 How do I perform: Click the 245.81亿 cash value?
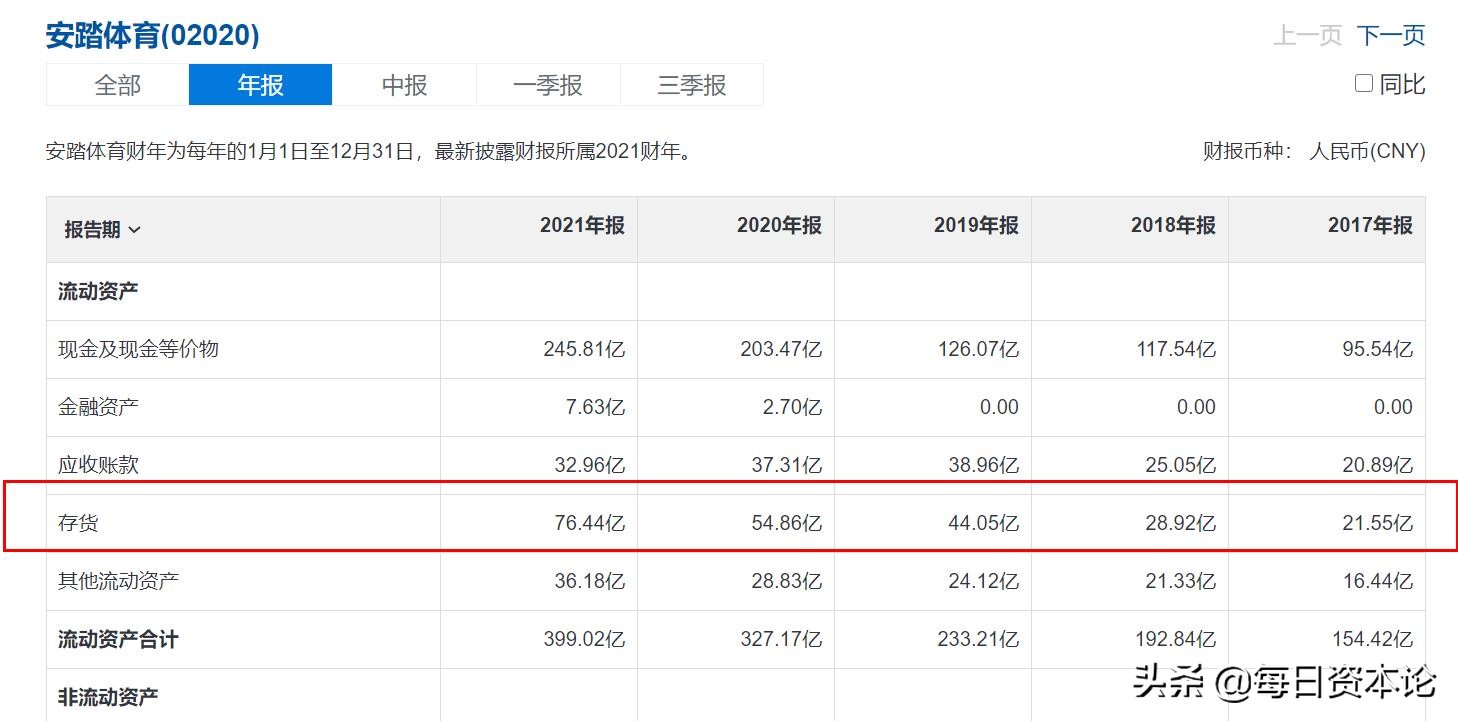click(x=584, y=349)
